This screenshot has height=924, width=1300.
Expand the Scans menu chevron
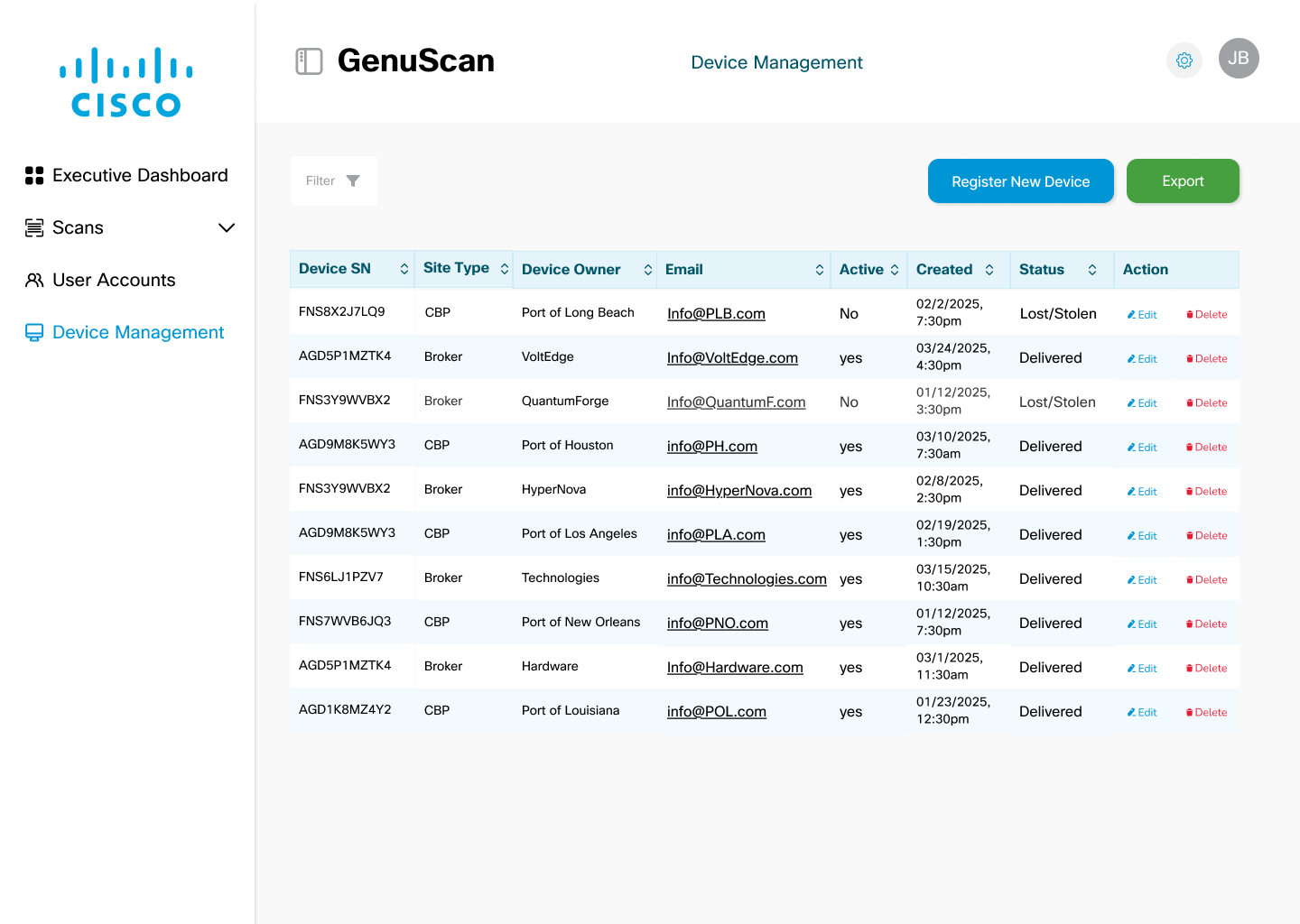[x=227, y=228]
